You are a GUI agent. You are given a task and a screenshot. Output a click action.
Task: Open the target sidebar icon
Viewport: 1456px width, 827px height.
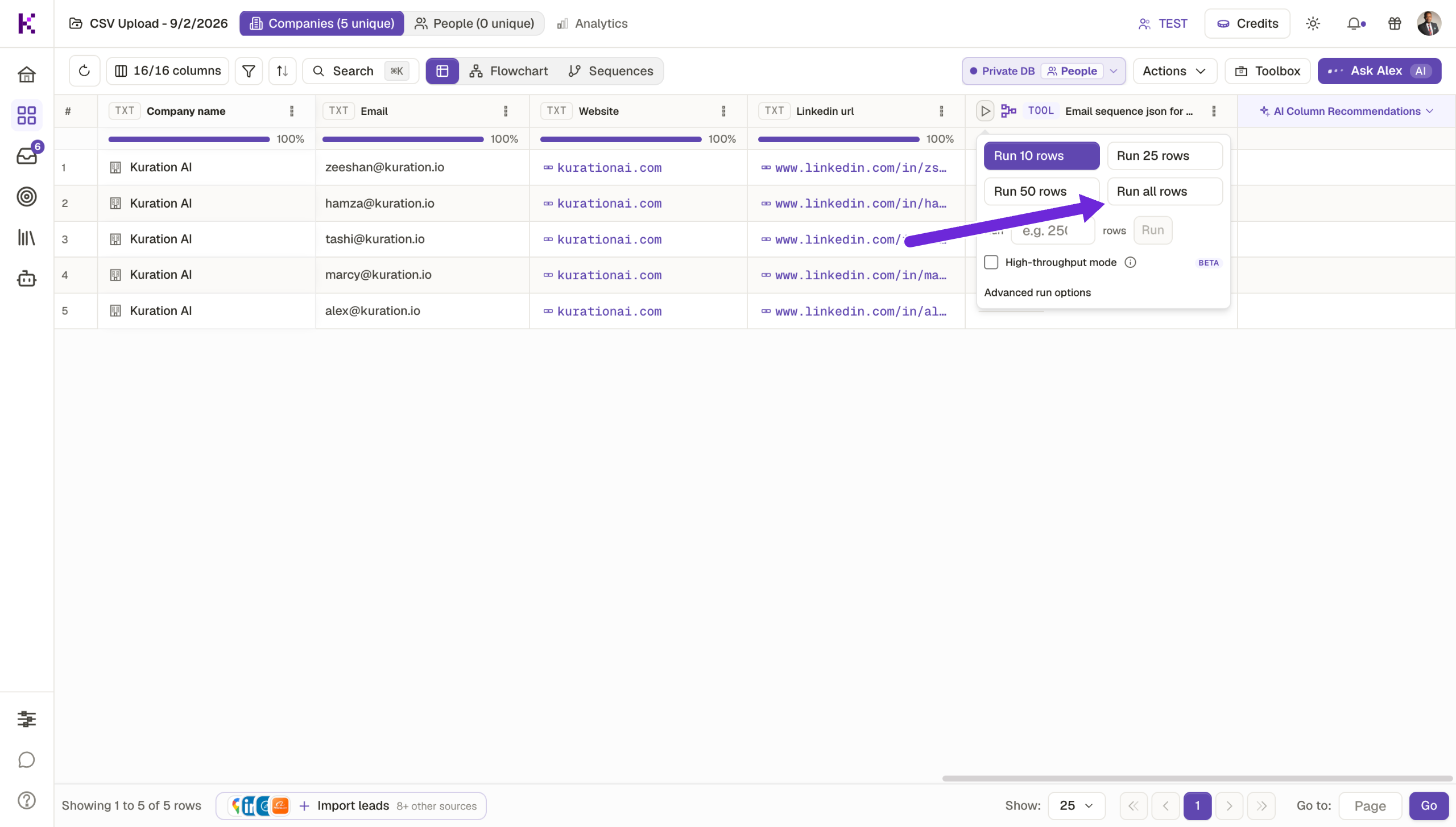pos(27,197)
